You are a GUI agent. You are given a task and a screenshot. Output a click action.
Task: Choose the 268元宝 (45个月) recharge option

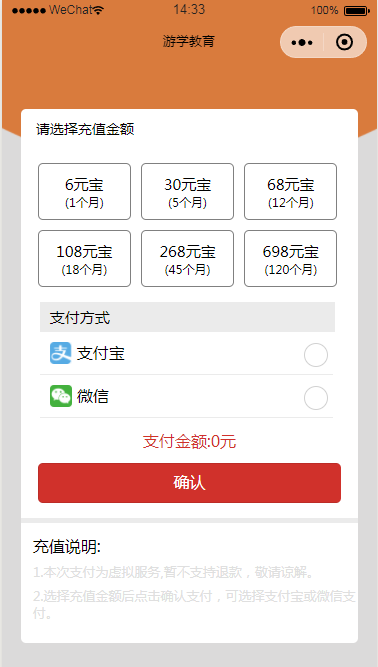tap(188, 259)
